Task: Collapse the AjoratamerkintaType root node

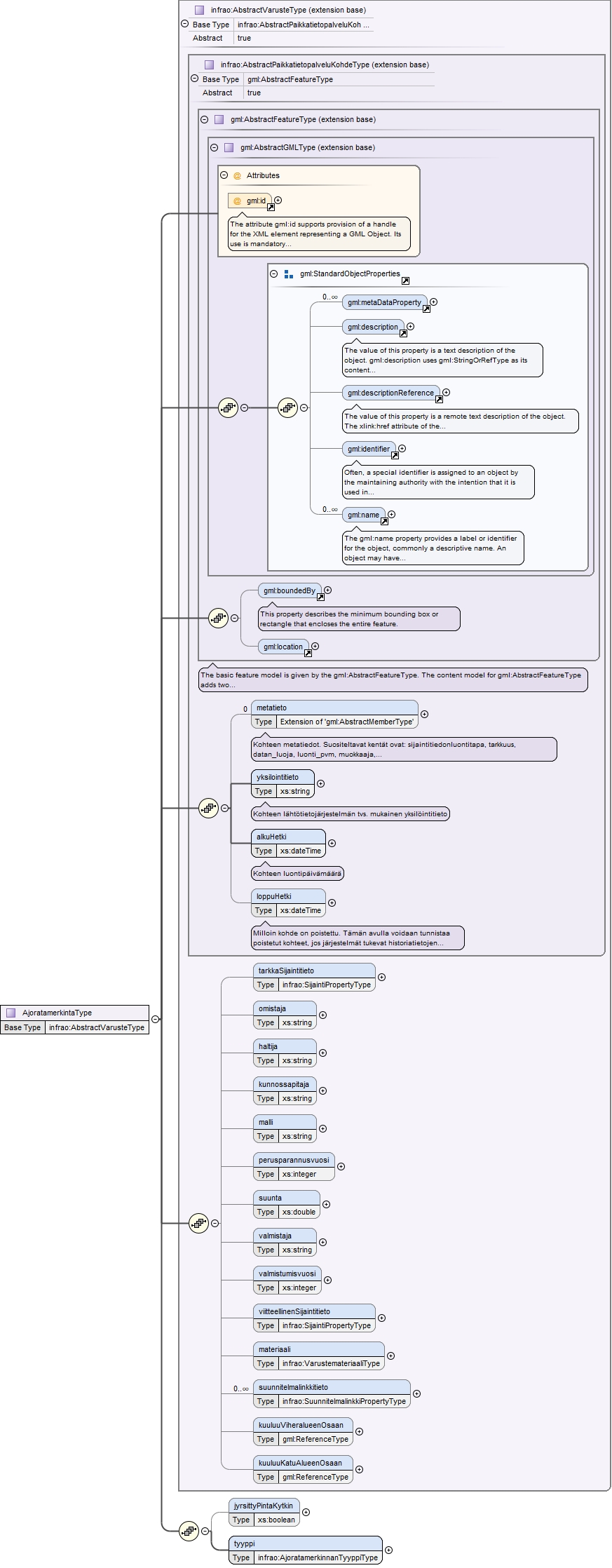Action: click(156, 1020)
